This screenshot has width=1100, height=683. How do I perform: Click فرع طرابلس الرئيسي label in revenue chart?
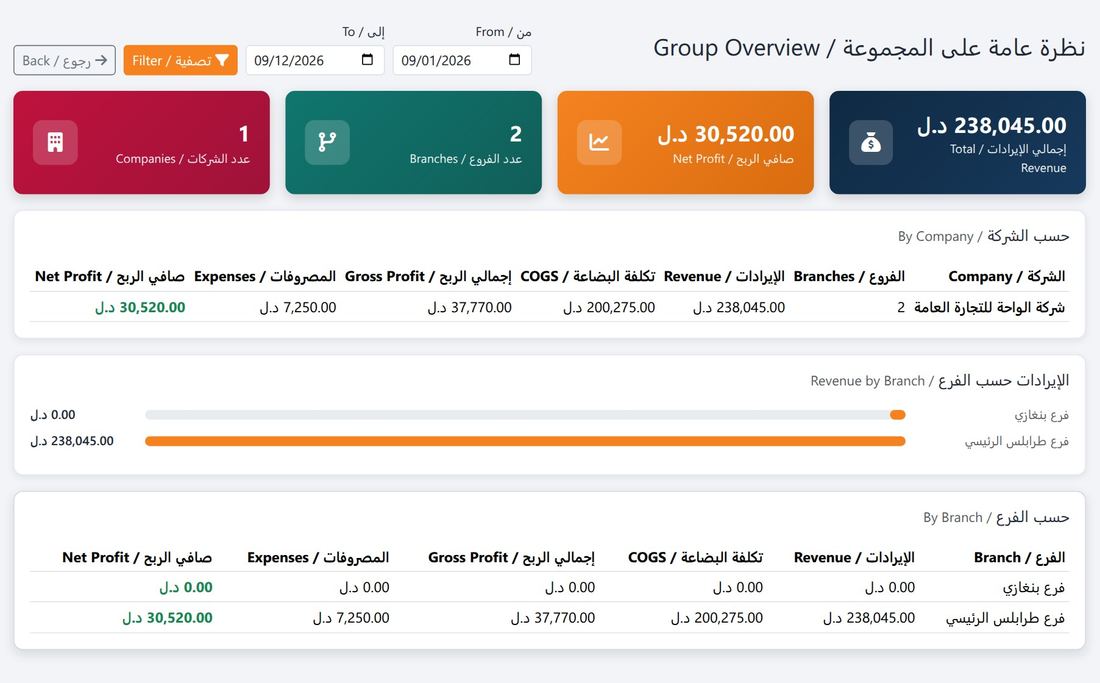coord(1017,441)
